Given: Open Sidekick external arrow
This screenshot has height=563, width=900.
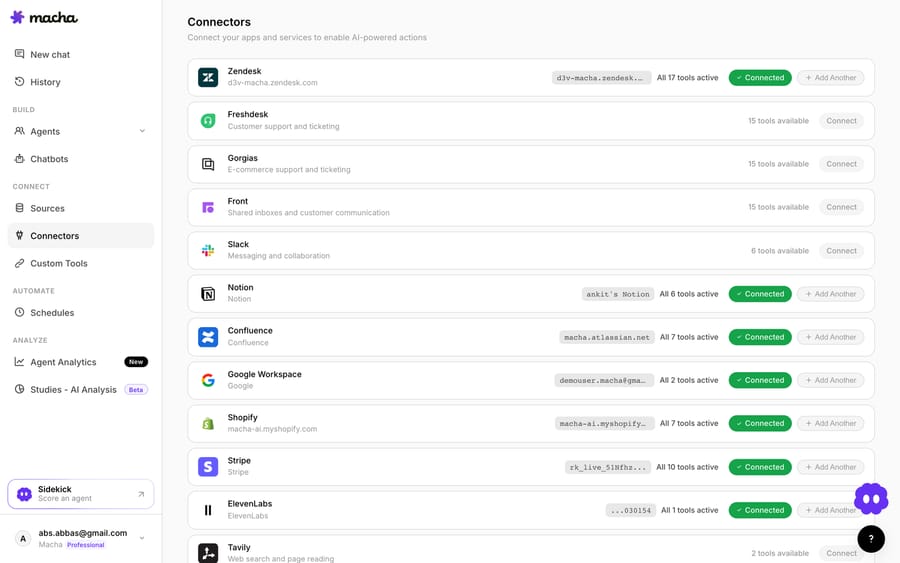Looking at the screenshot, I should point(141,494).
